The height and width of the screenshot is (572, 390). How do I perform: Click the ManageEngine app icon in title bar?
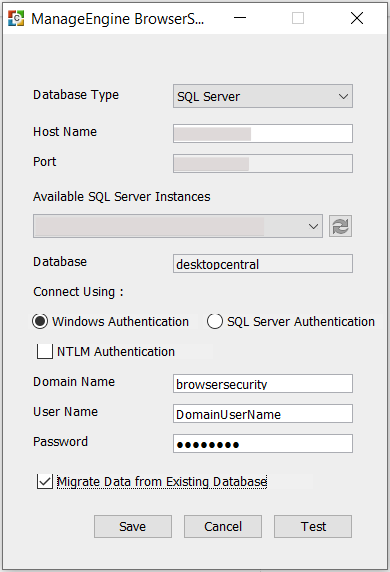click(x=16, y=18)
